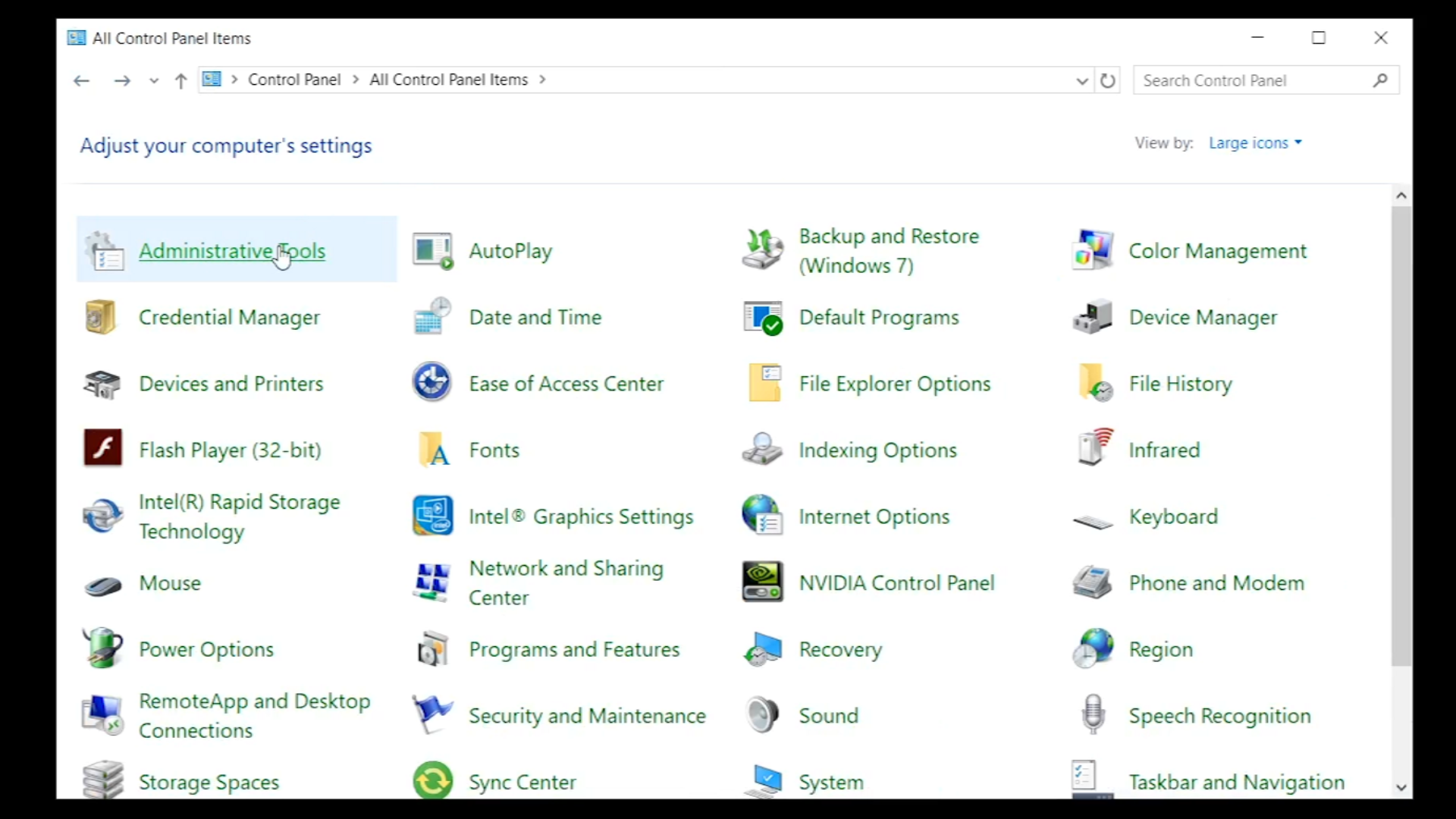Click the scrollbar down arrow
This screenshot has height=819, width=1456.
click(1401, 788)
